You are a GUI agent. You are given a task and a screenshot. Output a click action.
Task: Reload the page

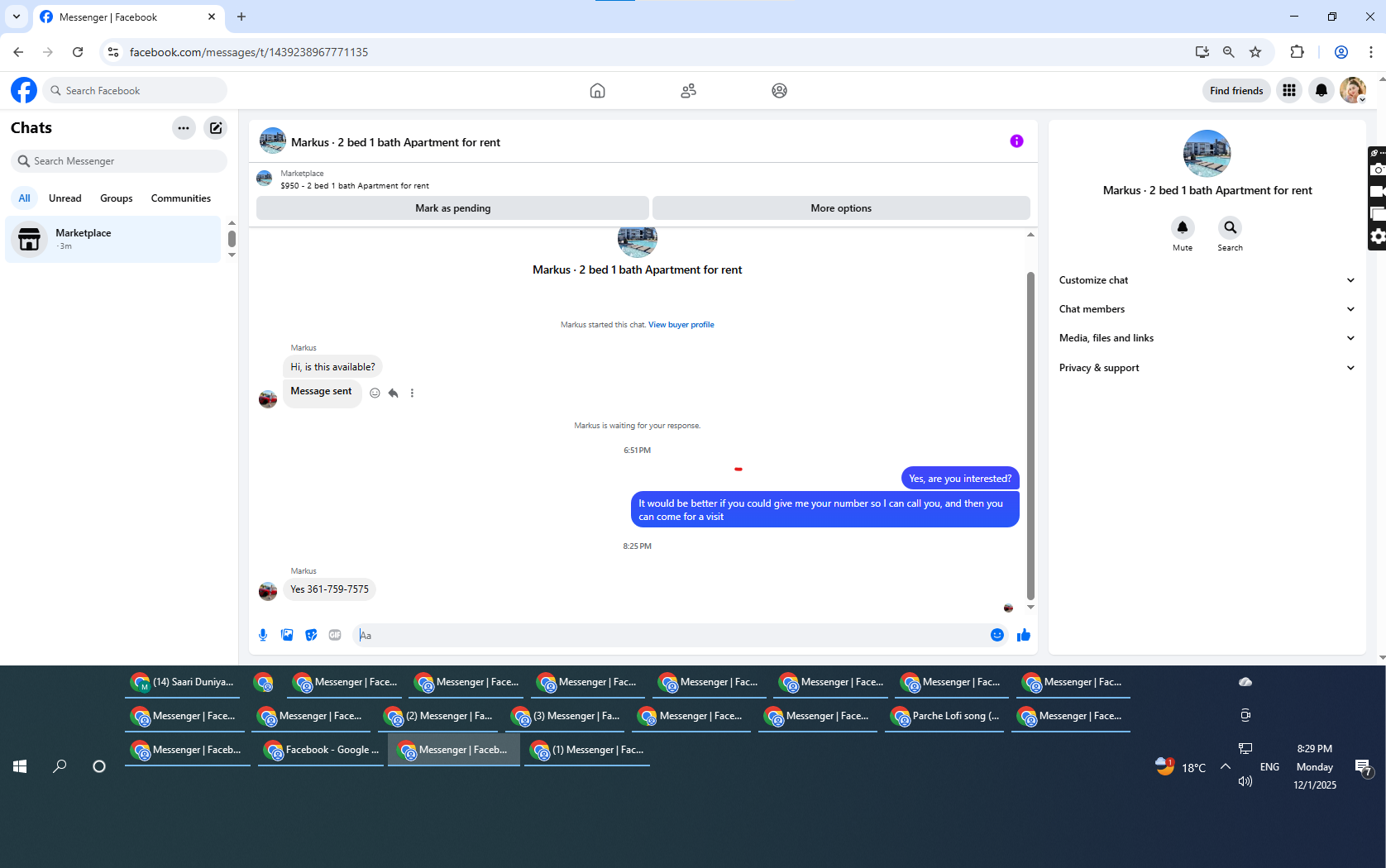[78, 52]
